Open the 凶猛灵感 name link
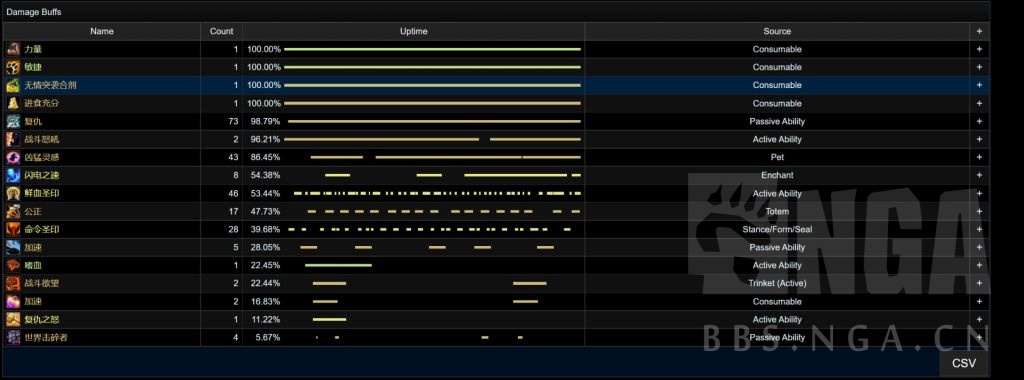 pos(42,157)
